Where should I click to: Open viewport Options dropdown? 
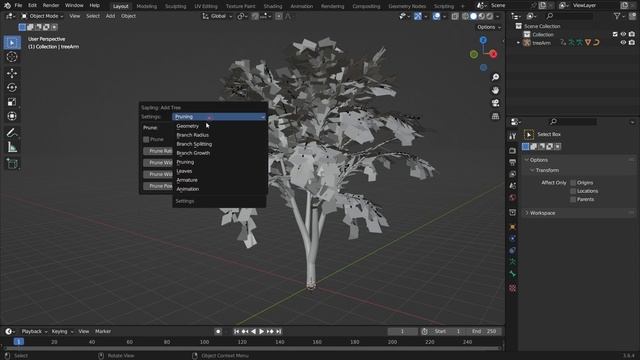489,27
